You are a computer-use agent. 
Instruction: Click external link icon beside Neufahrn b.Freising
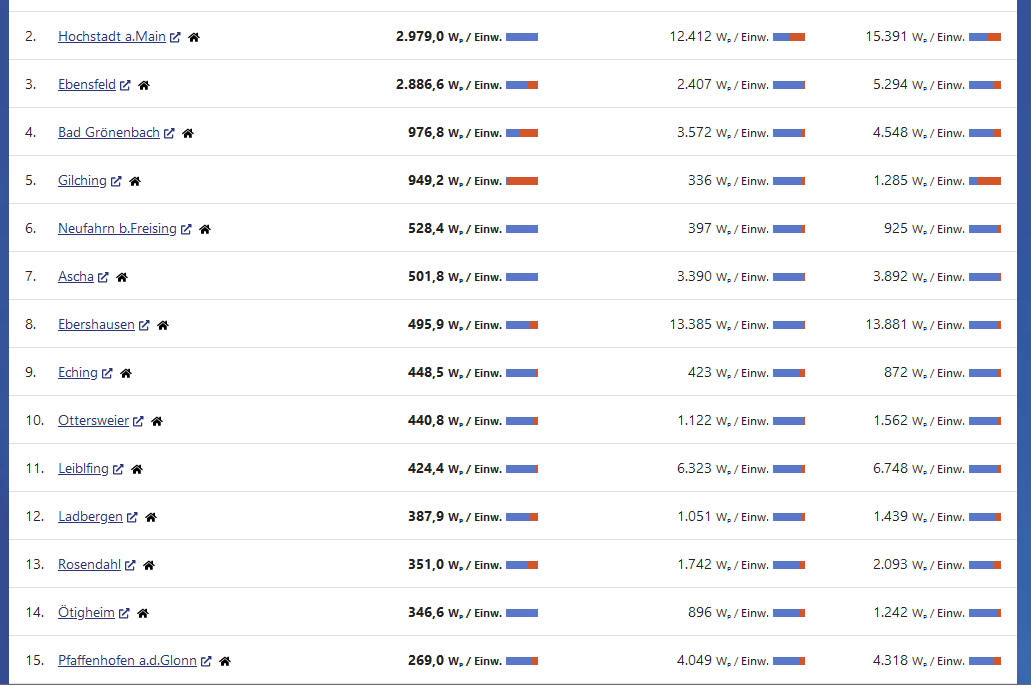(186, 229)
